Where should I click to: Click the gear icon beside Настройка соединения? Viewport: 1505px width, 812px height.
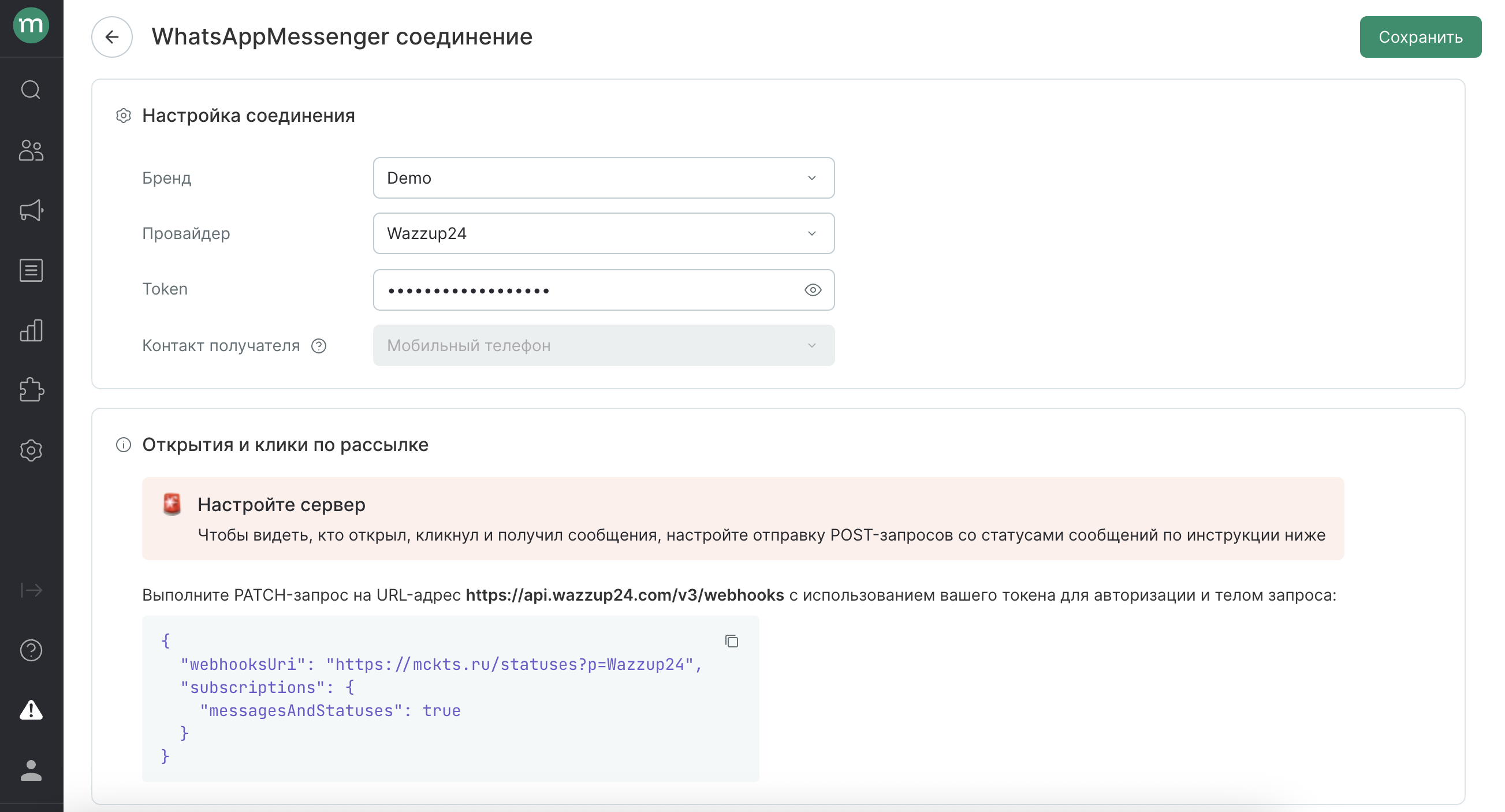click(122, 116)
